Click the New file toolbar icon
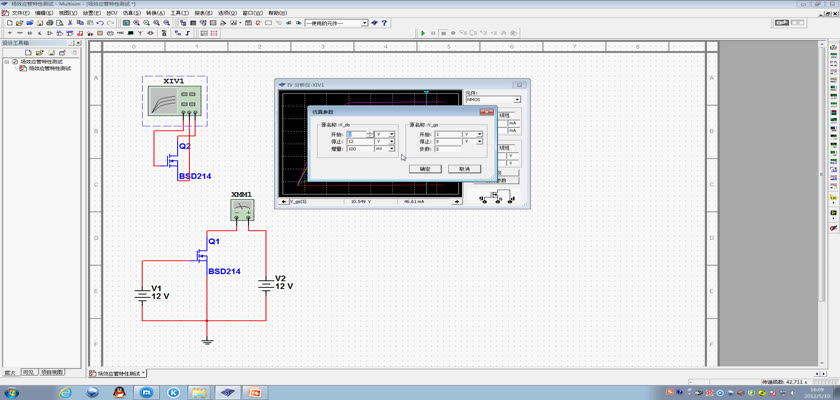Image resolution: width=840 pixels, height=400 pixels. coord(9,23)
